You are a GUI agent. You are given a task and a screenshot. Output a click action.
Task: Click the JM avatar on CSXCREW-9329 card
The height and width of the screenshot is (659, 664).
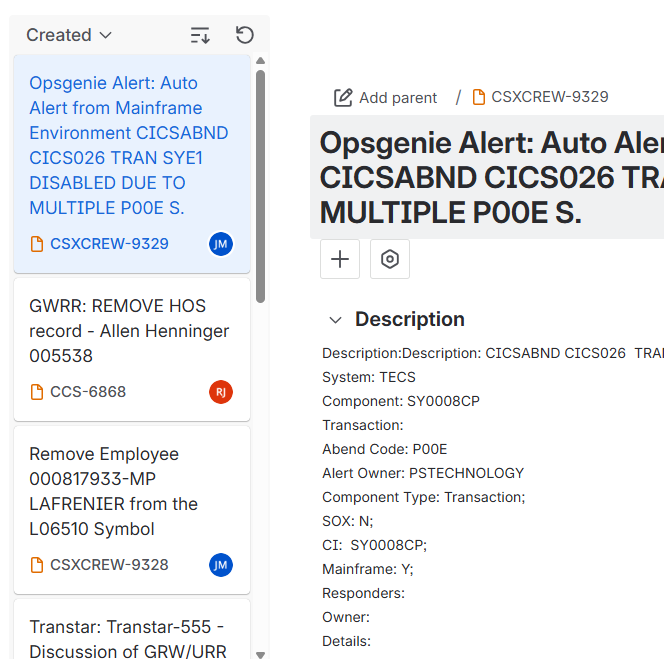(221, 244)
